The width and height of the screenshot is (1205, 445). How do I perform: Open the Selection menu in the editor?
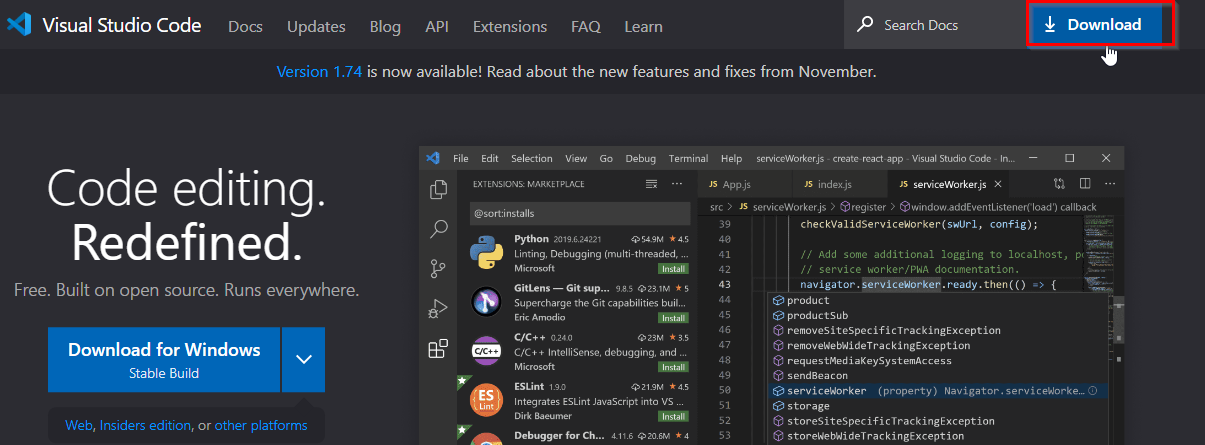[532, 158]
